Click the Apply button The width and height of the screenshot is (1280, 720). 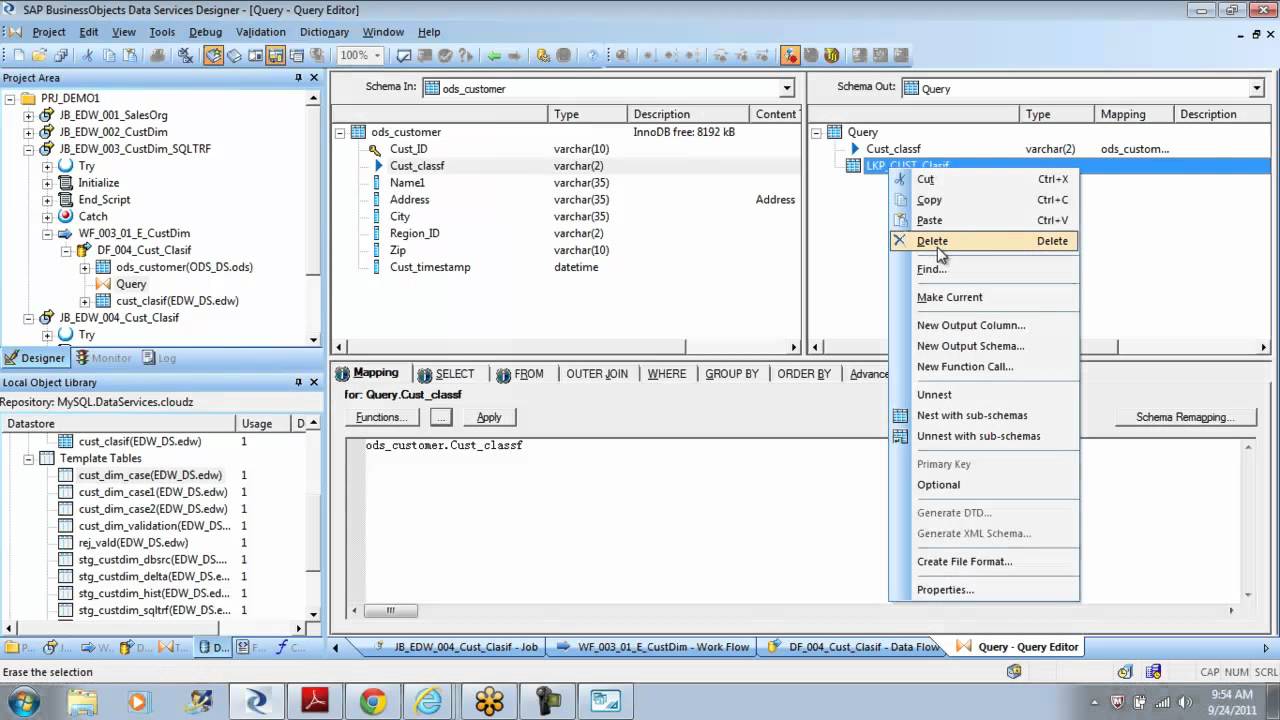pos(489,417)
